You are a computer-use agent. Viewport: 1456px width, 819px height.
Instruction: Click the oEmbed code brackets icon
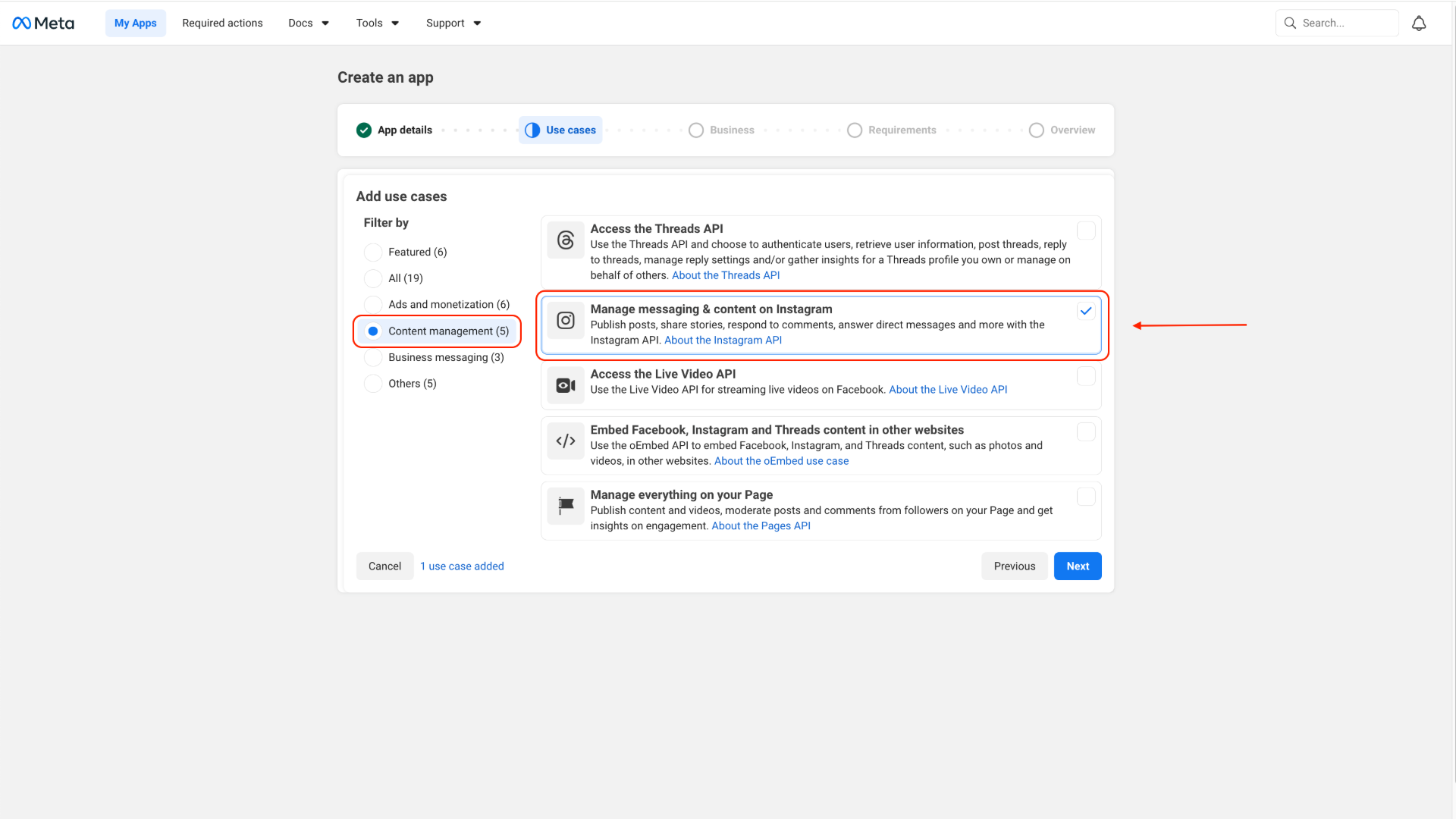(x=566, y=441)
